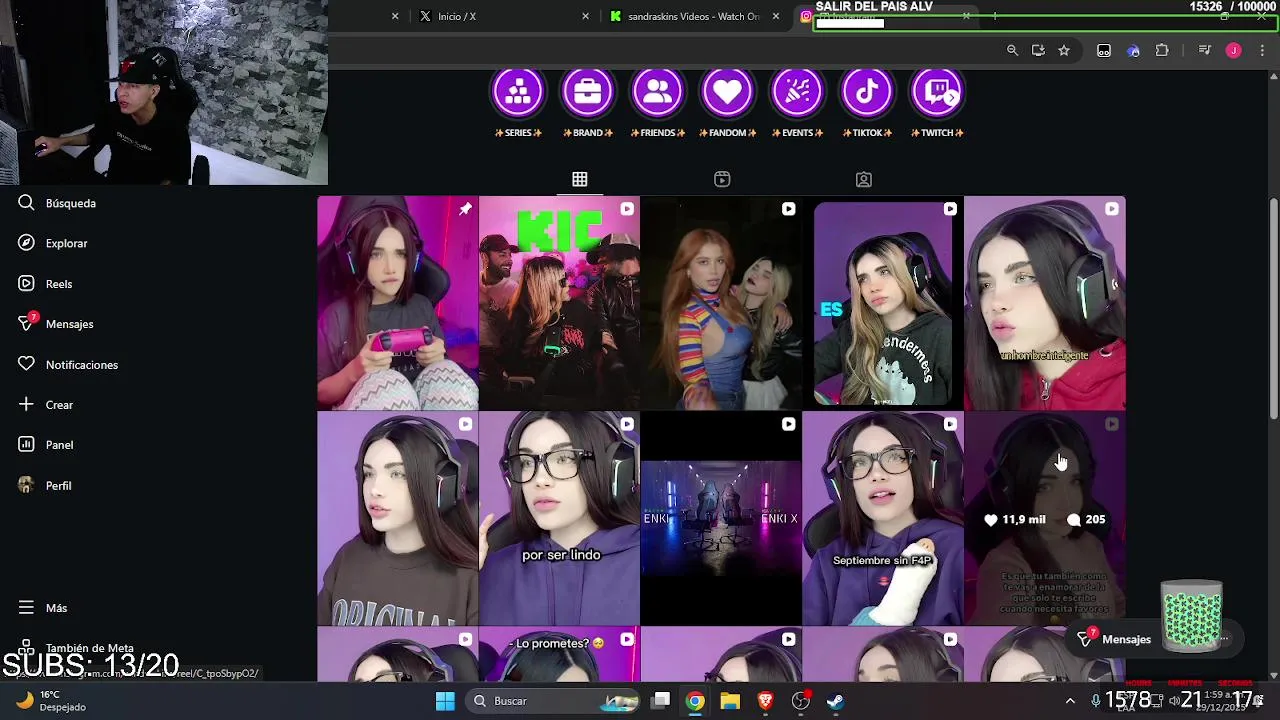Open the Chrome three-dot menu
This screenshot has width=1280, height=720.
click(x=1262, y=50)
